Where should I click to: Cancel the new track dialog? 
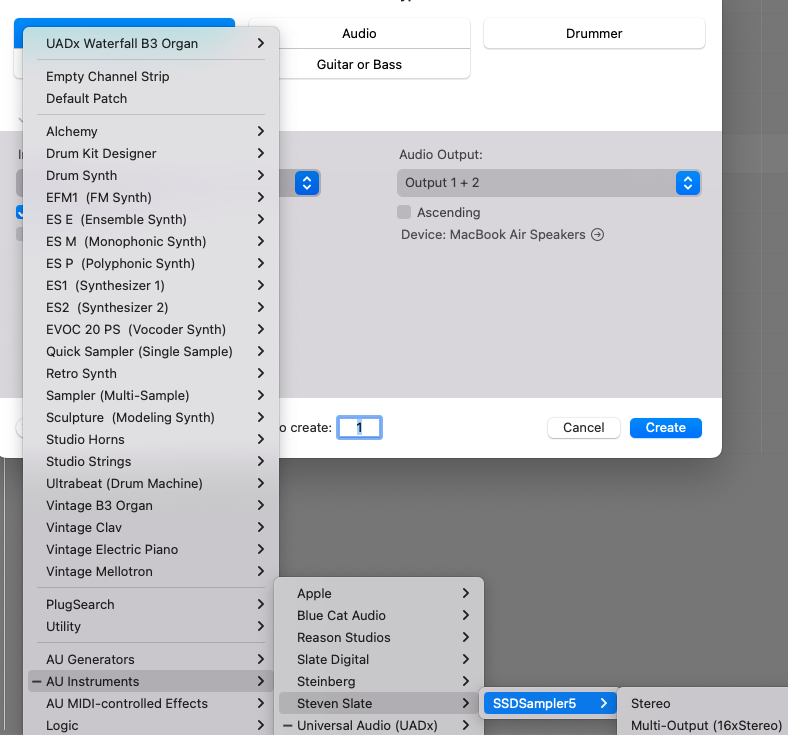583,428
